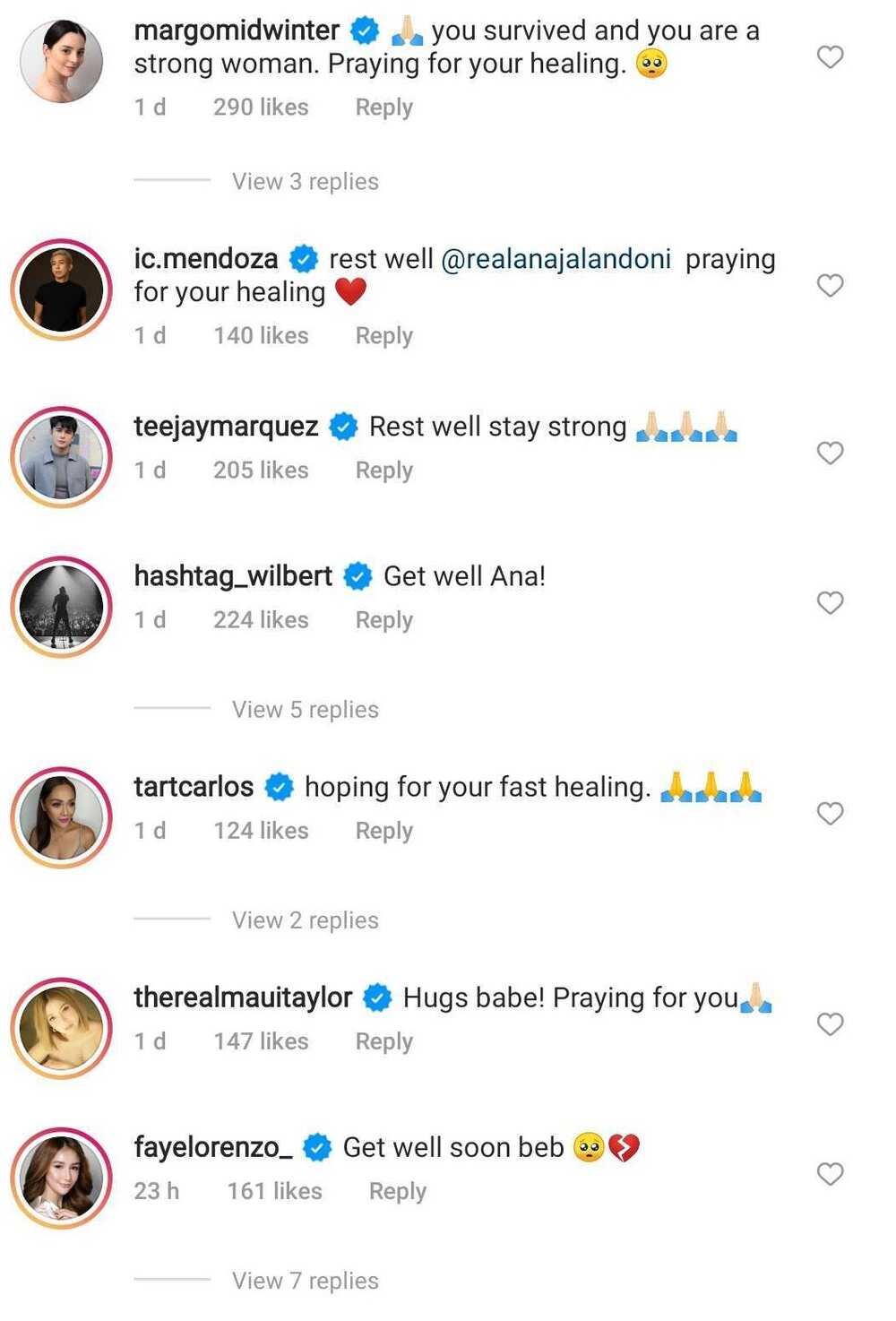Open ic.mendoza's story avatar
The image size is (896, 1321).
[61, 290]
